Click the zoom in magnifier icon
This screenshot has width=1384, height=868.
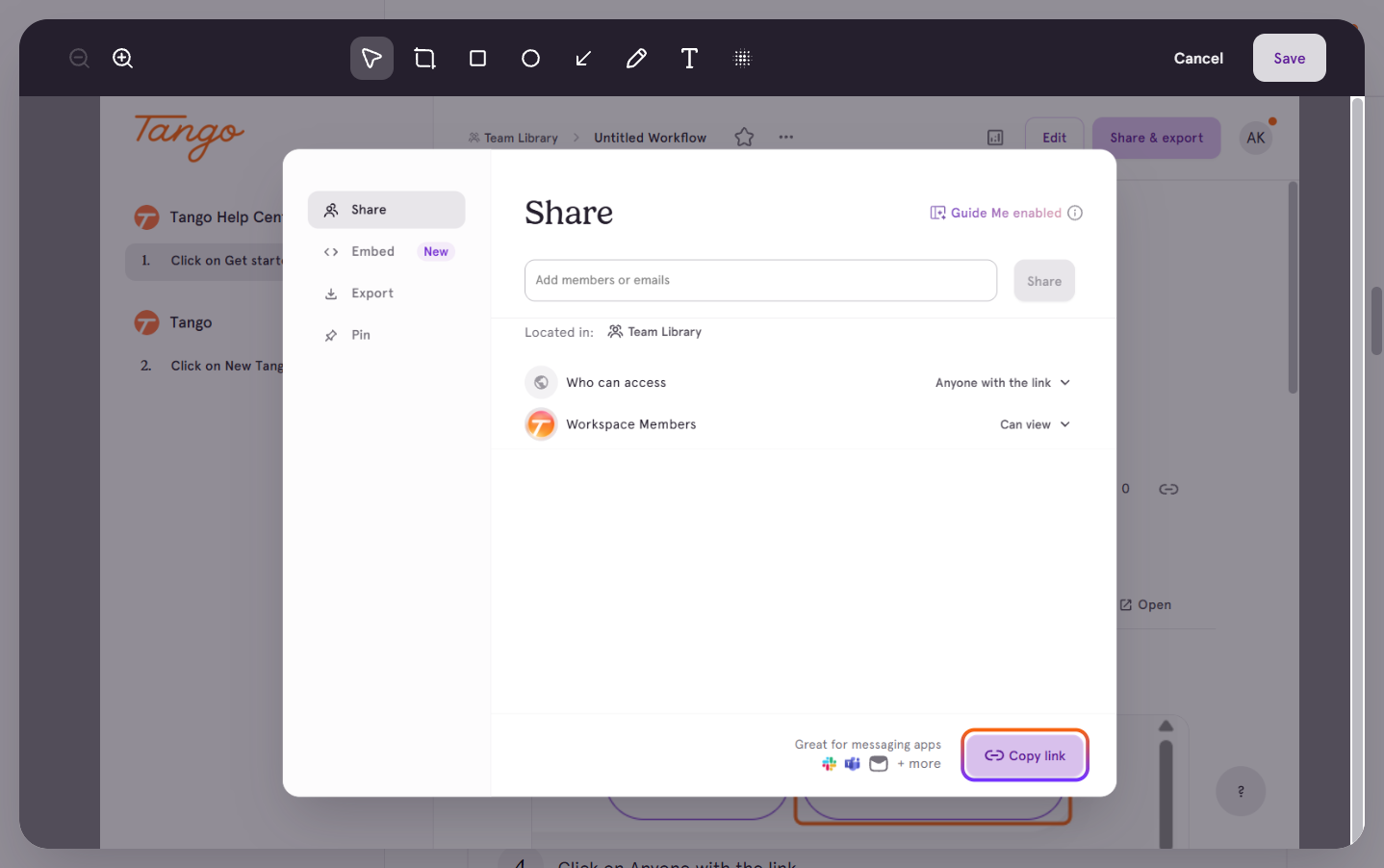coord(123,59)
